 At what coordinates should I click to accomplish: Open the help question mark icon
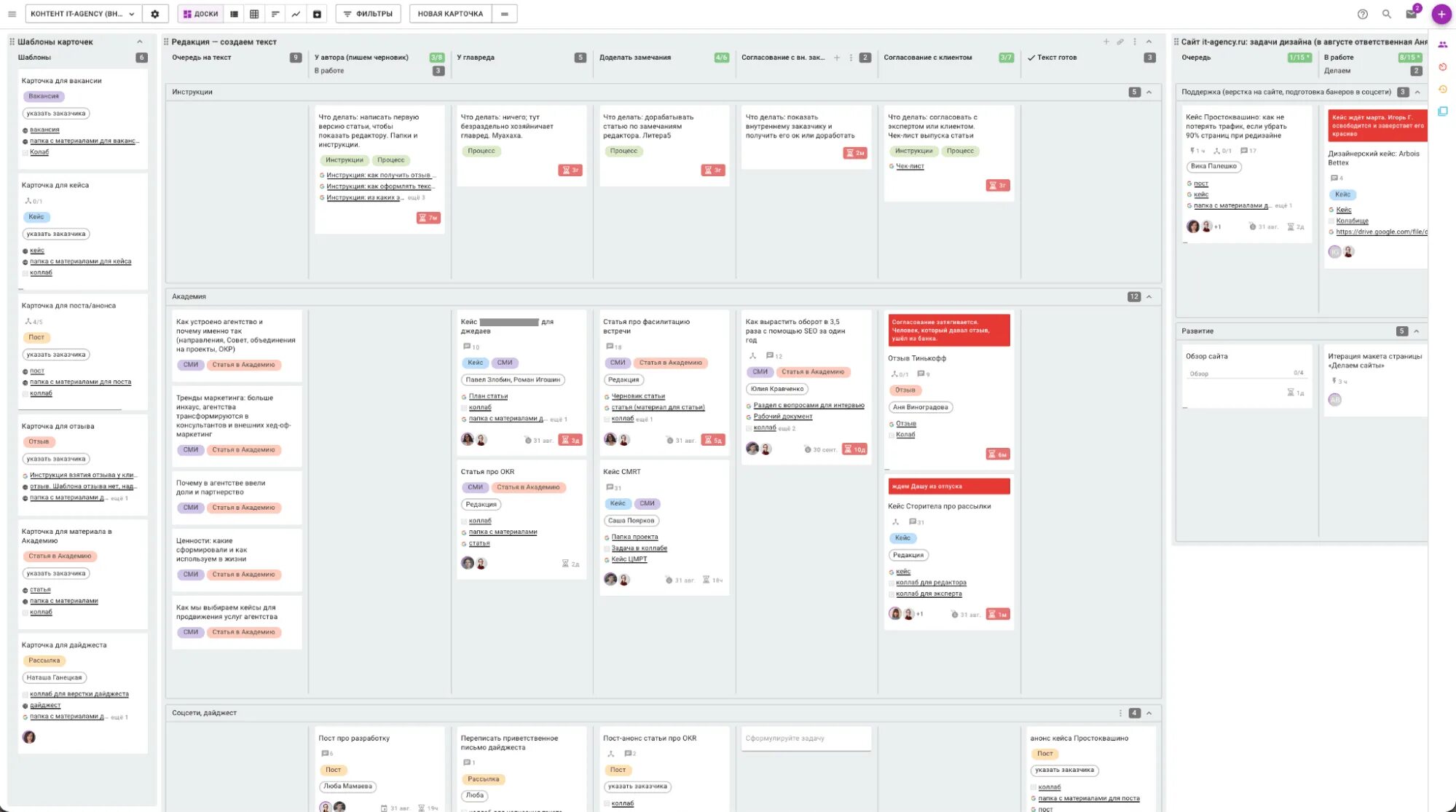(x=1362, y=14)
